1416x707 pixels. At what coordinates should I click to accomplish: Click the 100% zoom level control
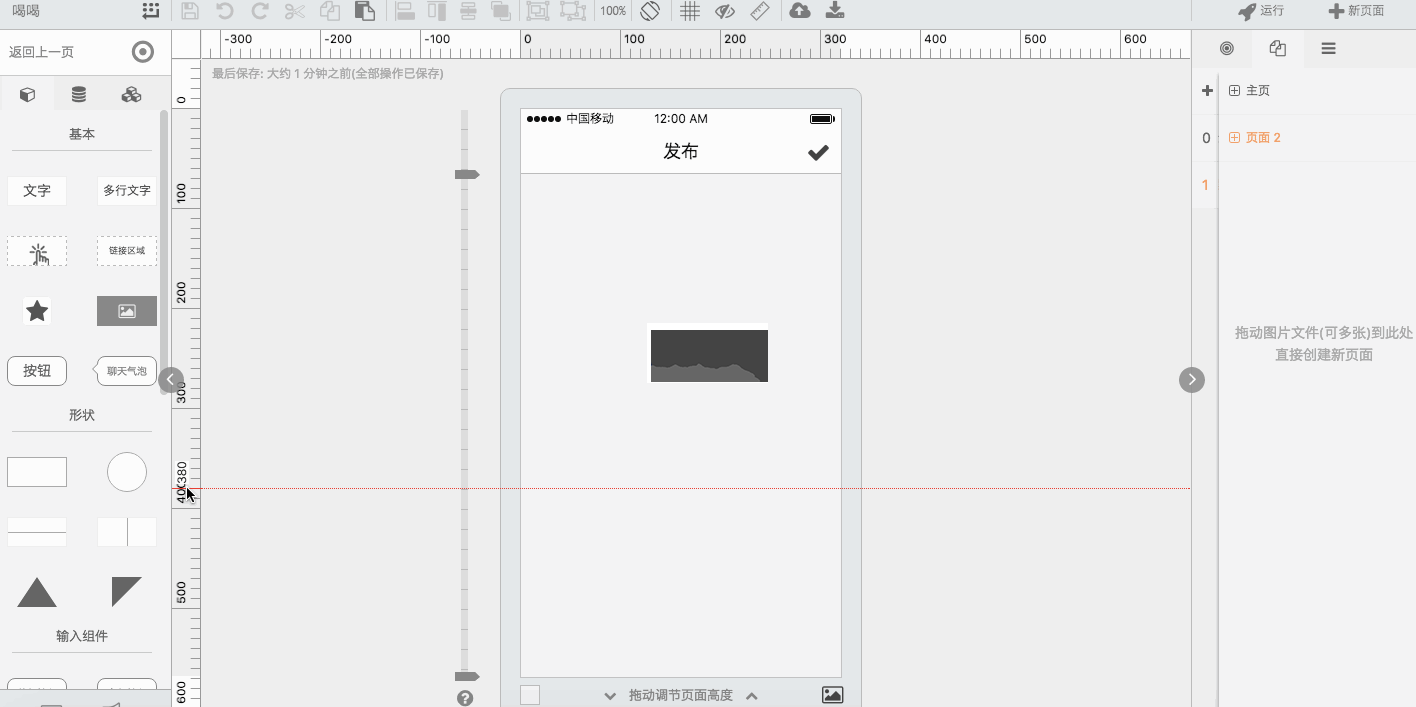[x=613, y=11]
